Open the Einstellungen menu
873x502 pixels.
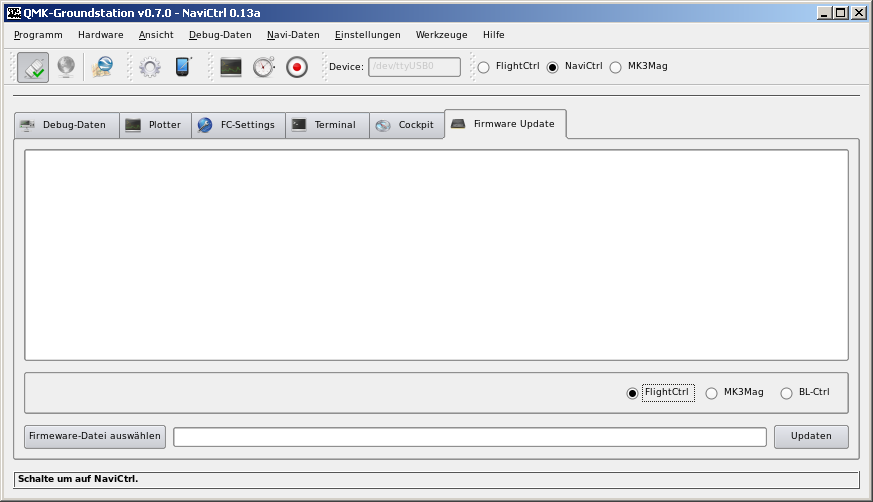pyautogui.click(x=367, y=34)
